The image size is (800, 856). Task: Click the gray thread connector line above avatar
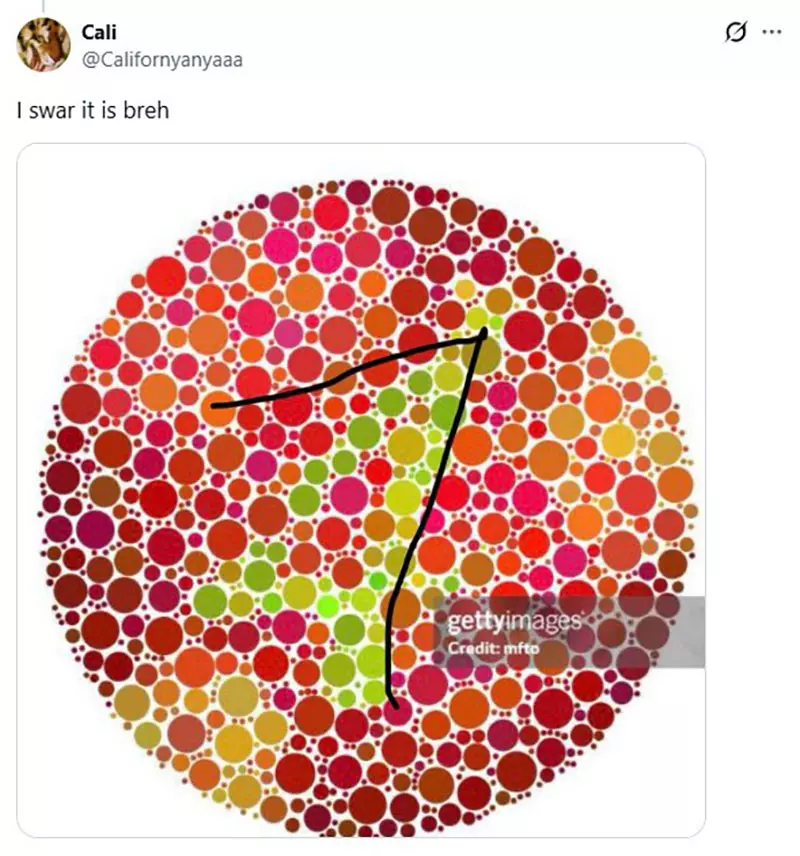(x=43, y=6)
